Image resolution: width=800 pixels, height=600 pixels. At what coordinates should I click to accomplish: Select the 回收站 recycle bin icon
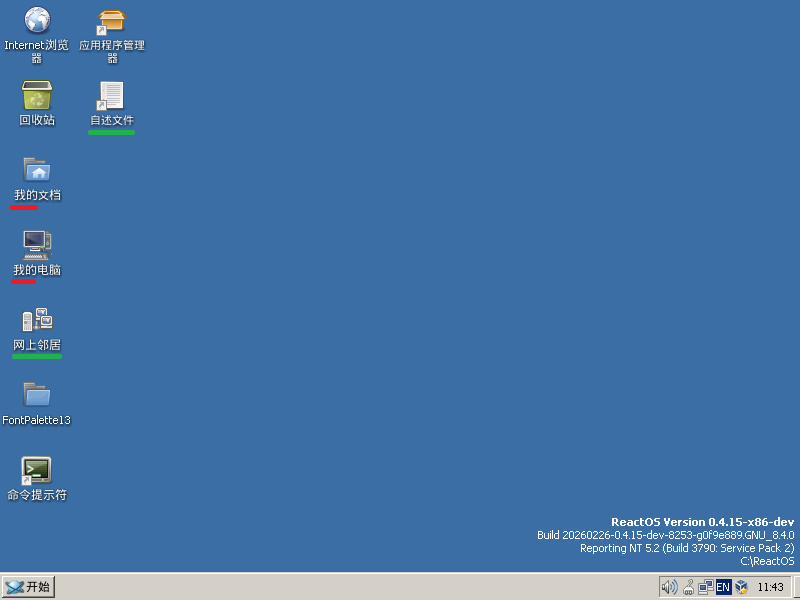[x=37, y=96]
